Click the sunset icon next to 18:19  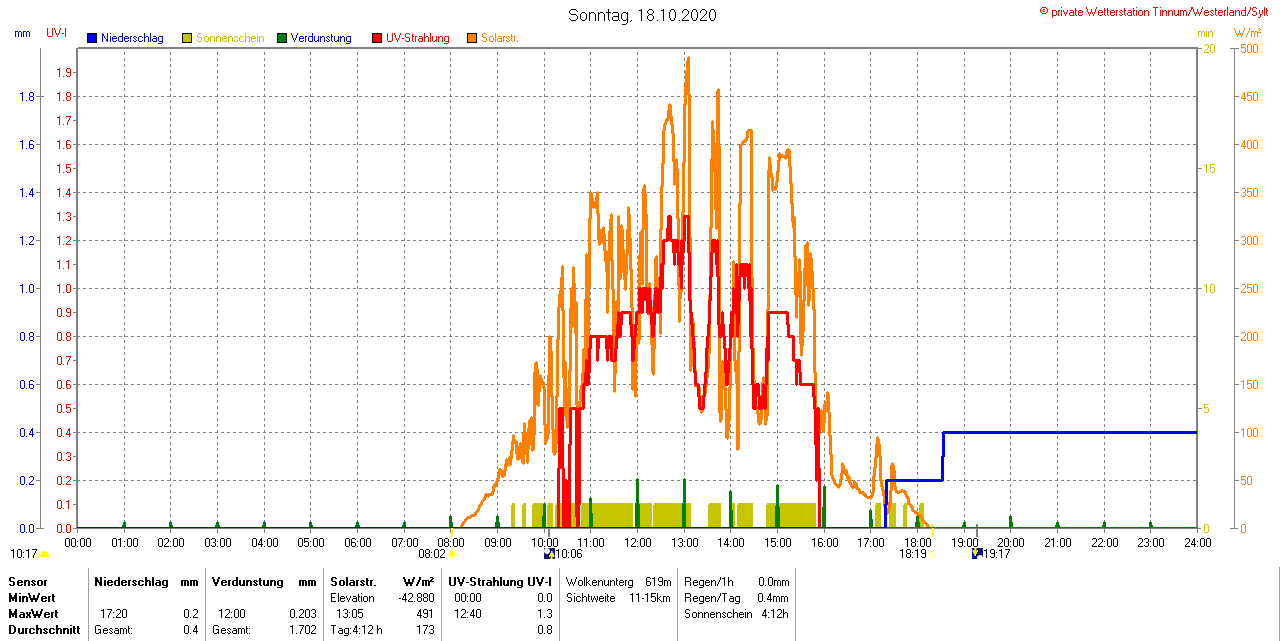932,554
